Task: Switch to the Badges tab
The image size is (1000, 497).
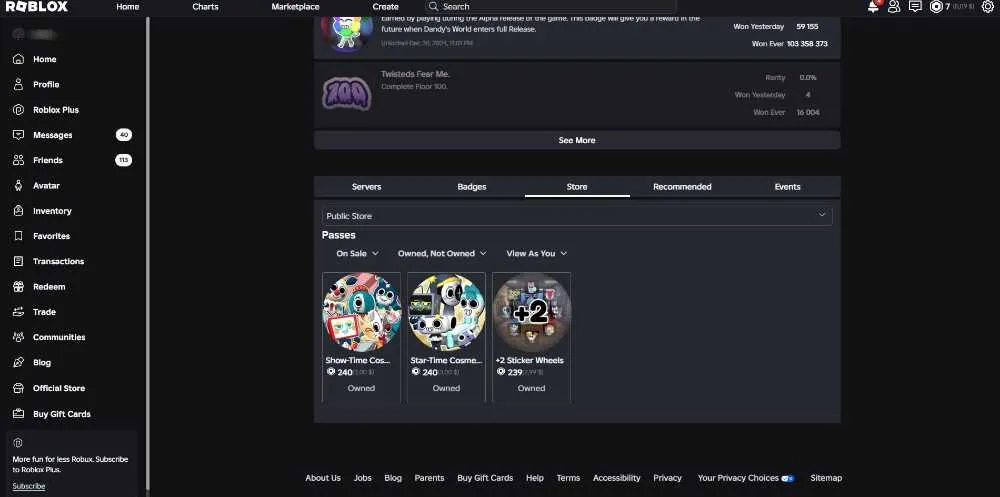Action: (x=472, y=187)
